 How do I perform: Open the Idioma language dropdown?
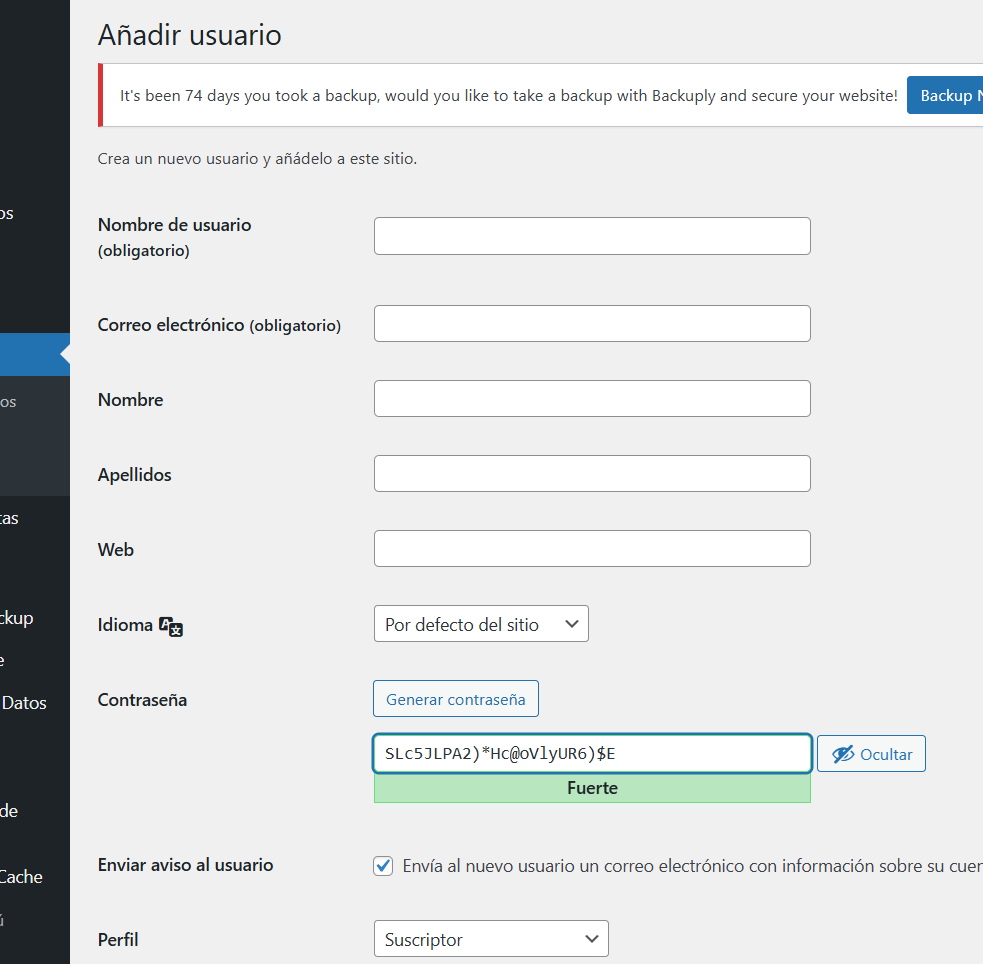pyautogui.click(x=481, y=624)
